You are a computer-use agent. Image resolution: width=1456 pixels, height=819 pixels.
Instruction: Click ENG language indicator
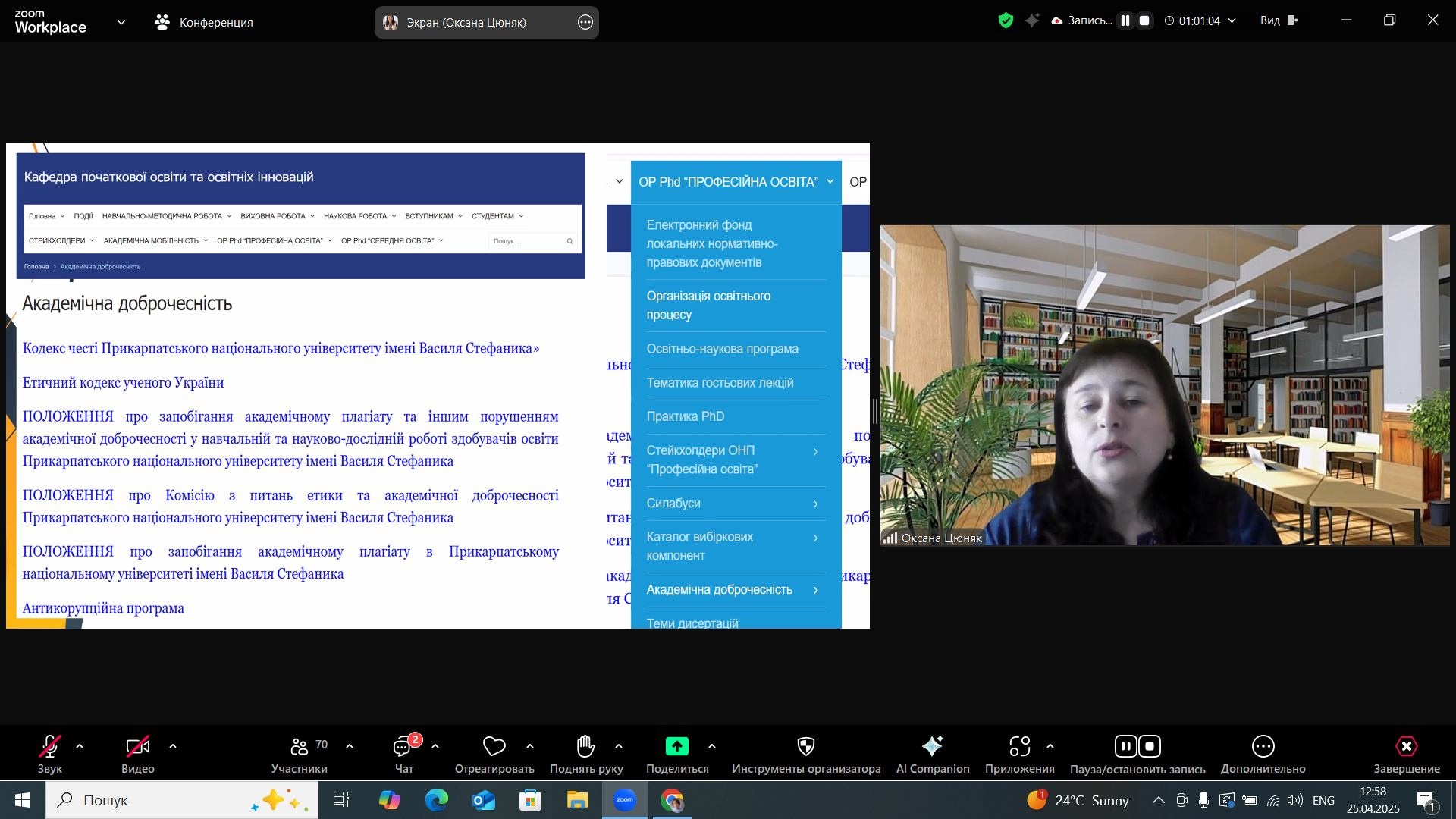coord(1323,801)
